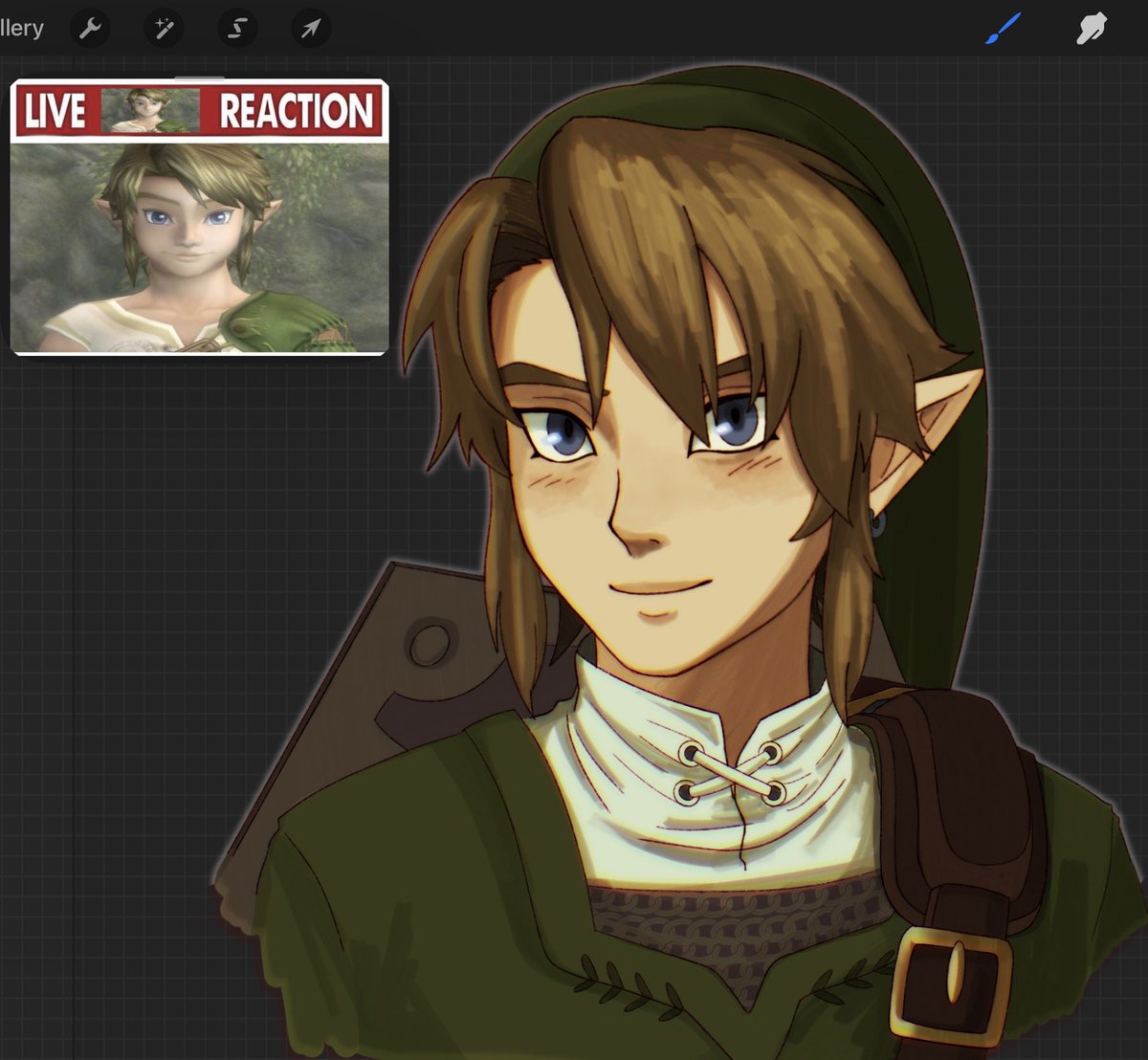1148x1060 pixels.
Task: Grab the reference window top handle
Action: (199, 77)
